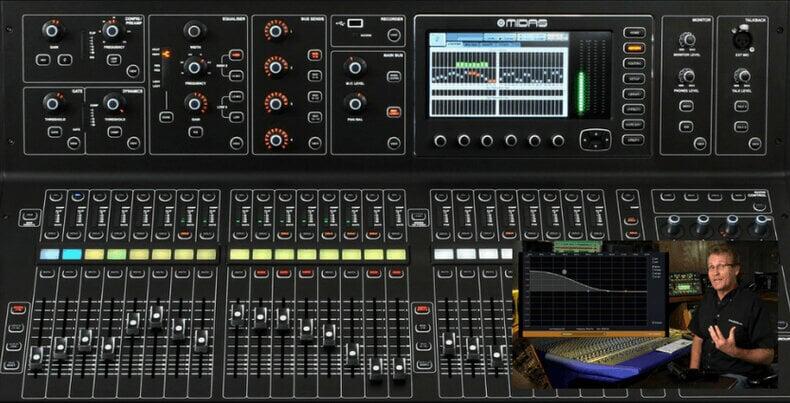Select the Gate Threshold knob
Image resolution: width=790 pixels, height=403 pixels.
coord(51,102)
